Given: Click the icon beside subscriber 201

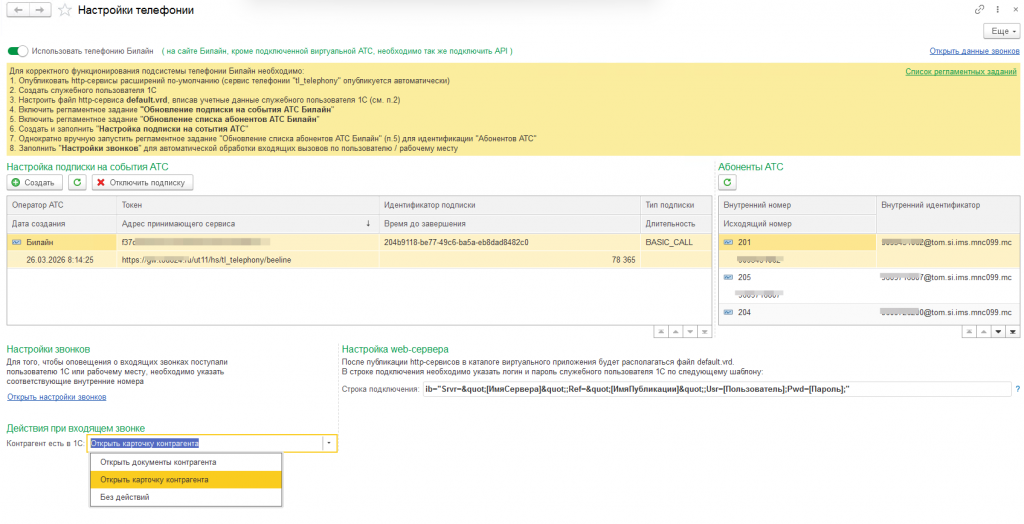Looking at the screenshot, I should click(728, 242).
